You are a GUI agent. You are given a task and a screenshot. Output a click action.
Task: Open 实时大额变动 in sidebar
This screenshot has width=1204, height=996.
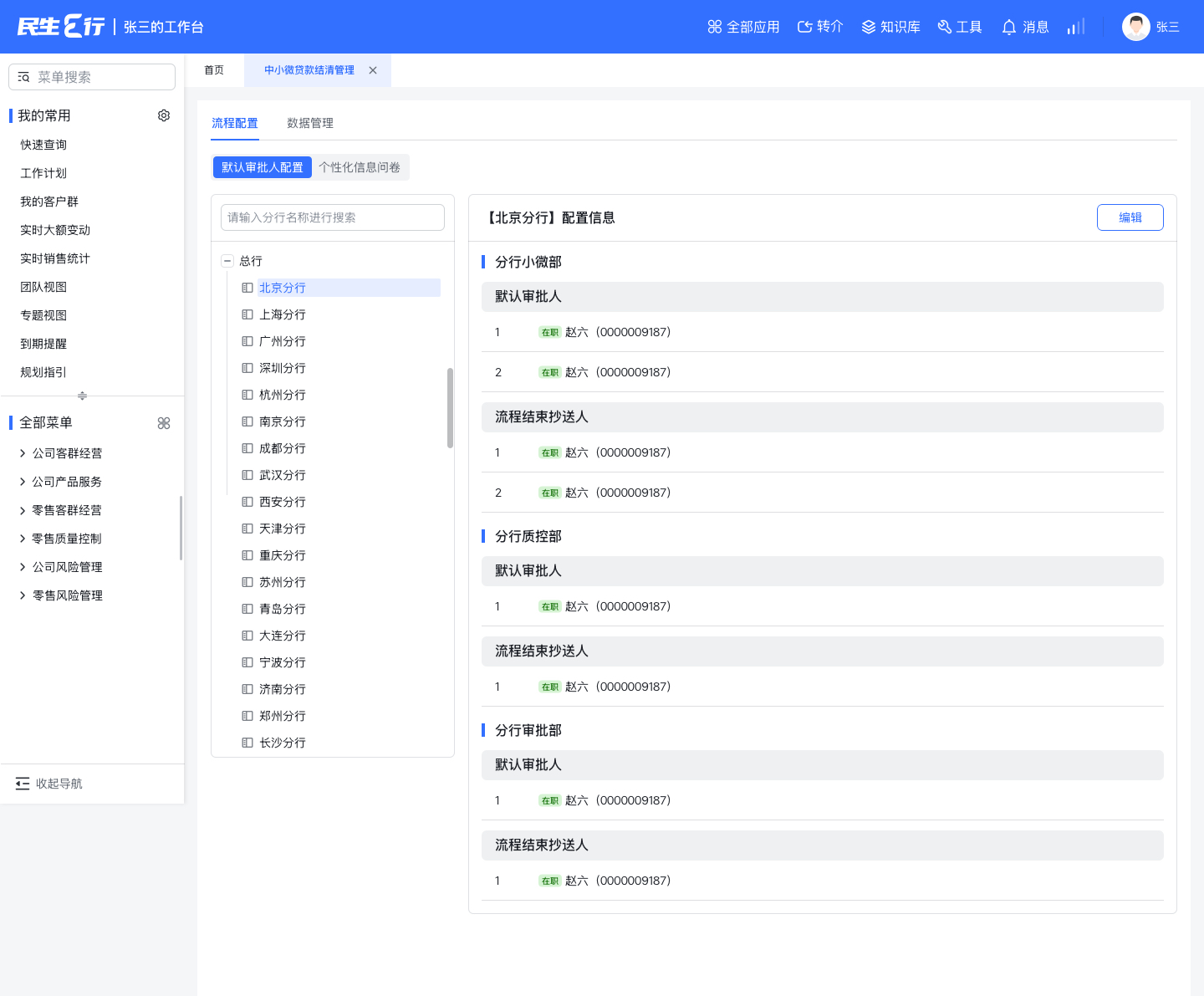(55, 230)
